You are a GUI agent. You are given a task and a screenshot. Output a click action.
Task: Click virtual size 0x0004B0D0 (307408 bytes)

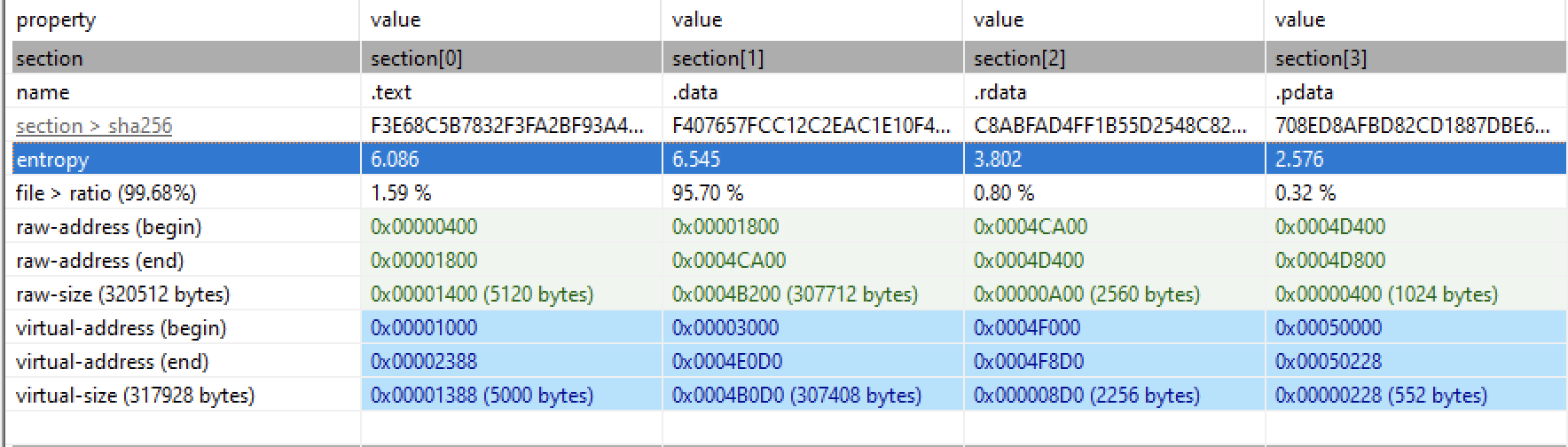click(797, 396)
